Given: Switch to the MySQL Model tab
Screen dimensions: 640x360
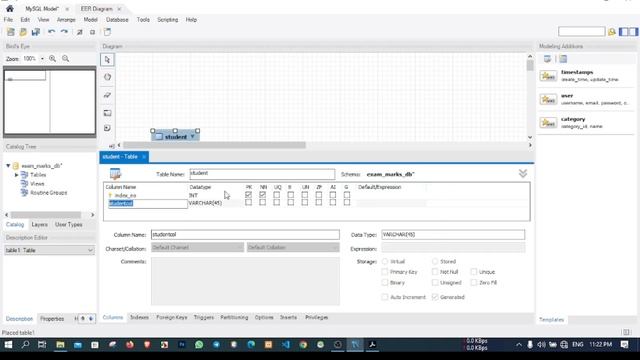Looking at the screenshot, I should (x=42, y=9).
